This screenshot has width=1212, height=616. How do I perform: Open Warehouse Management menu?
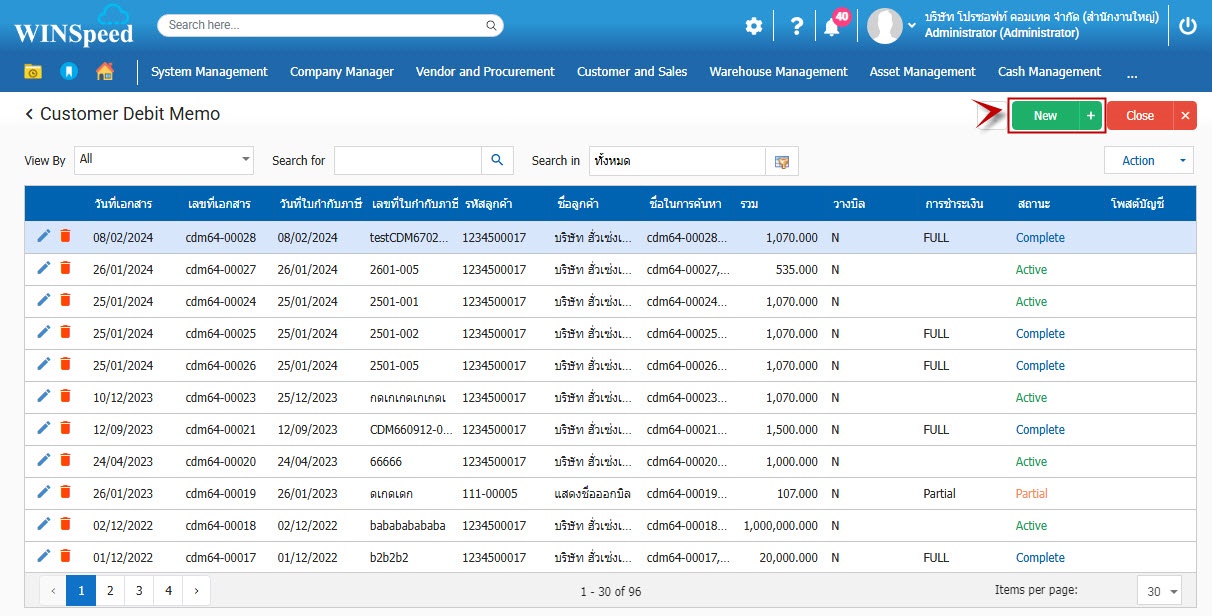point(779,72)
